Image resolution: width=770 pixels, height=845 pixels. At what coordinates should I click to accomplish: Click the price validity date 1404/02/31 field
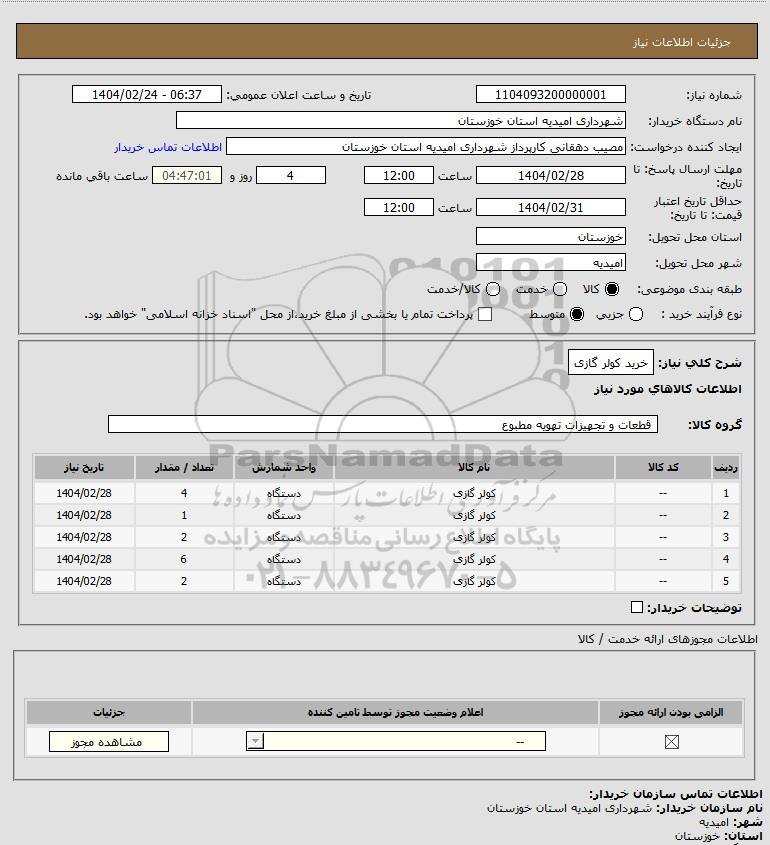(x=551, y=207)
